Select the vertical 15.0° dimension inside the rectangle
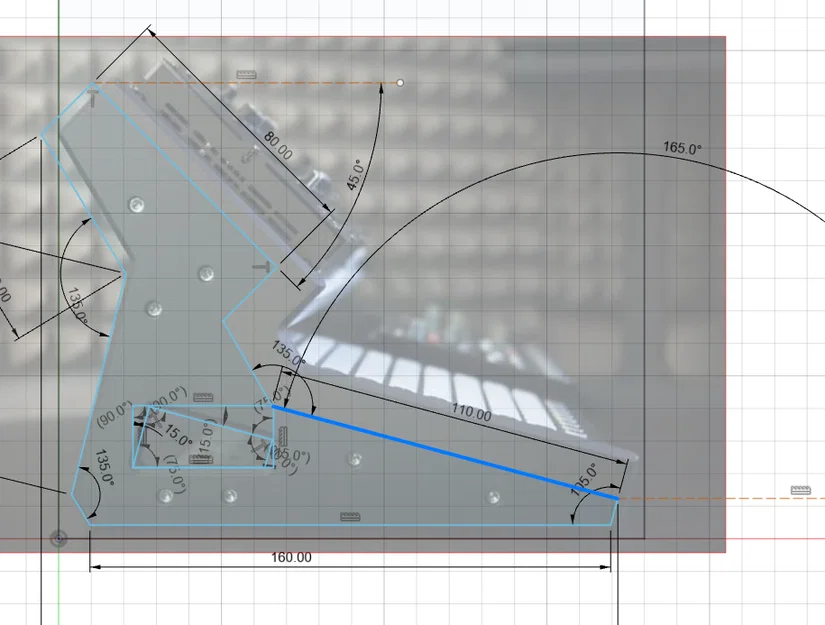 (x=205, y=437)
